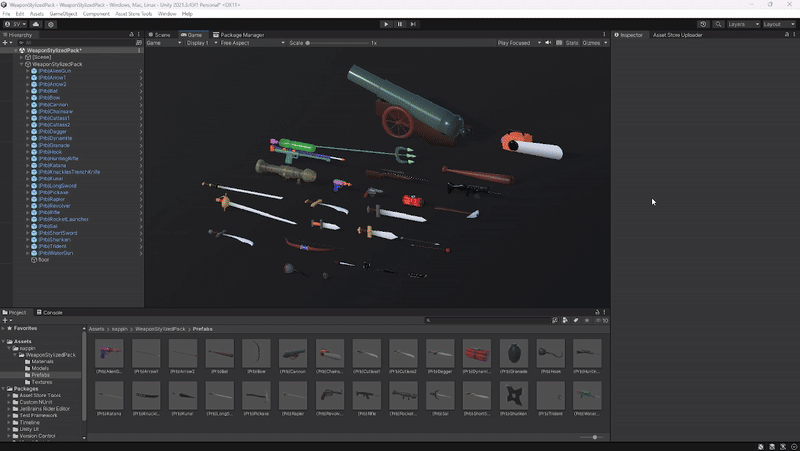Click the Project add (+) button
Viewport: 800px width, 451px height.
7,320
